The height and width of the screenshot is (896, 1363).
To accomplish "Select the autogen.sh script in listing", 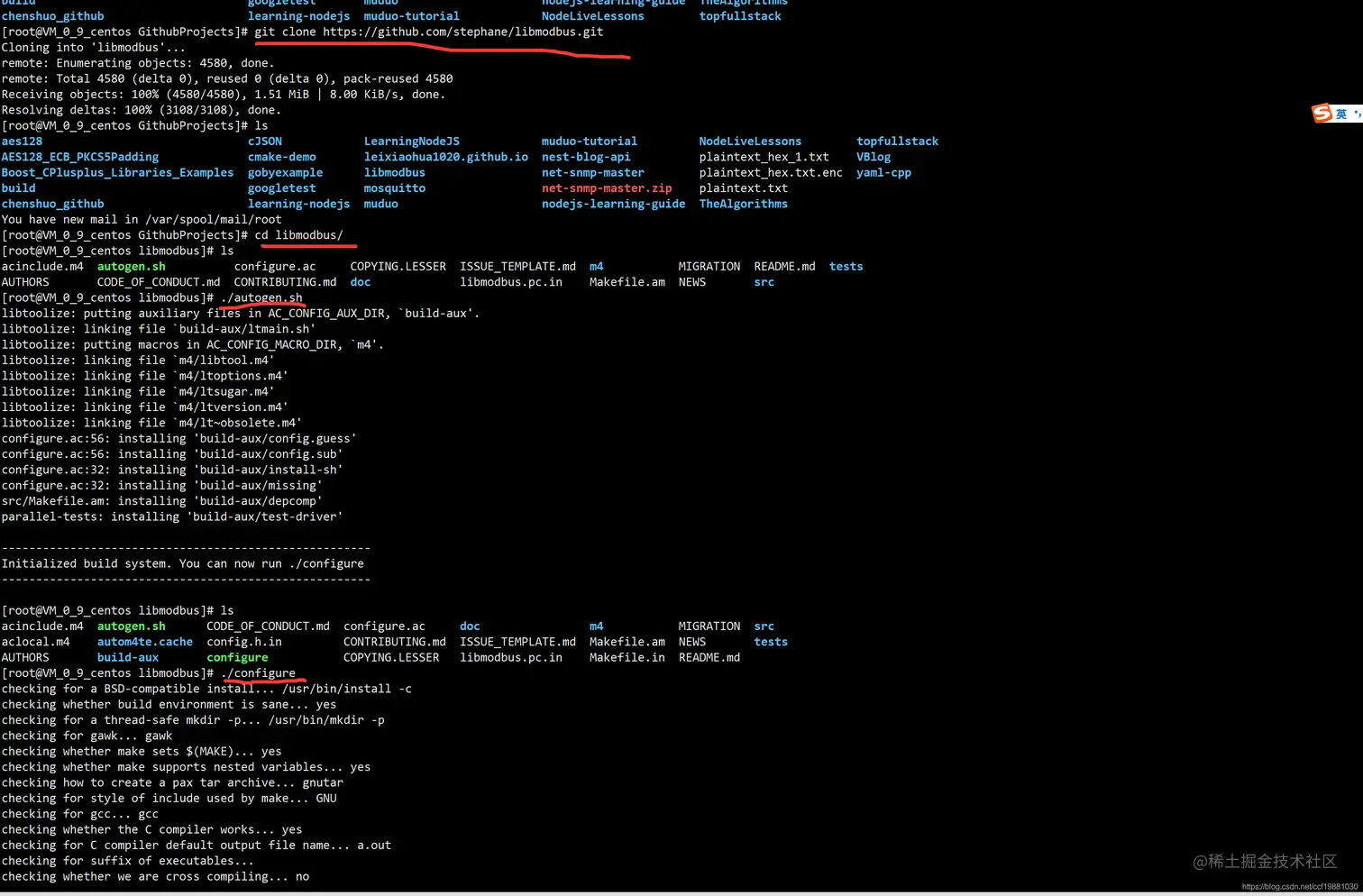I will 131,266.
